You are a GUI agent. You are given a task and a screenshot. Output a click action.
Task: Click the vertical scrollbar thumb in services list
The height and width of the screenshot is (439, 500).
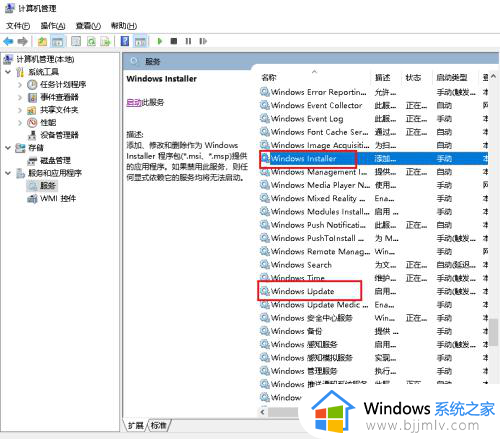pos(494,332)
